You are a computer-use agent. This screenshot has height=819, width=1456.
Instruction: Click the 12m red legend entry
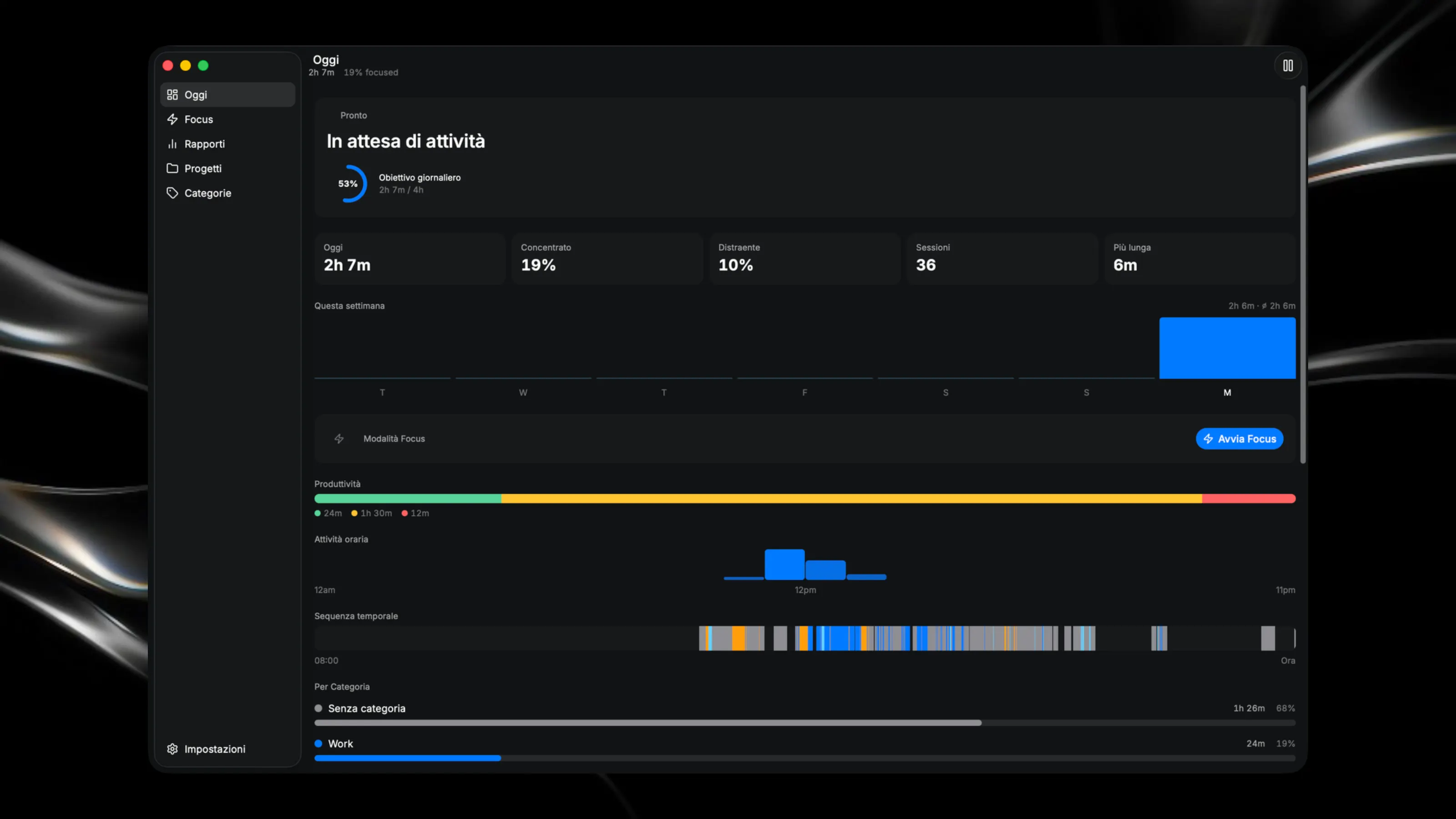point(415,513)
